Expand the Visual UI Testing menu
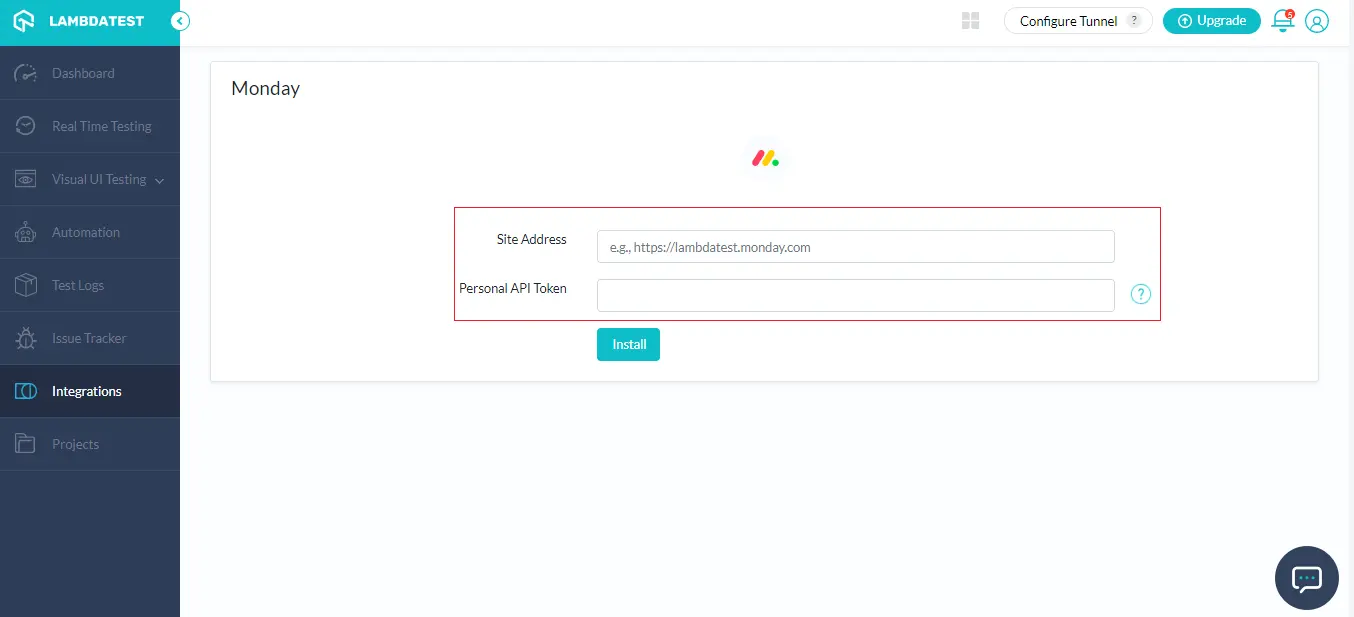 click(x=158, y=179)
